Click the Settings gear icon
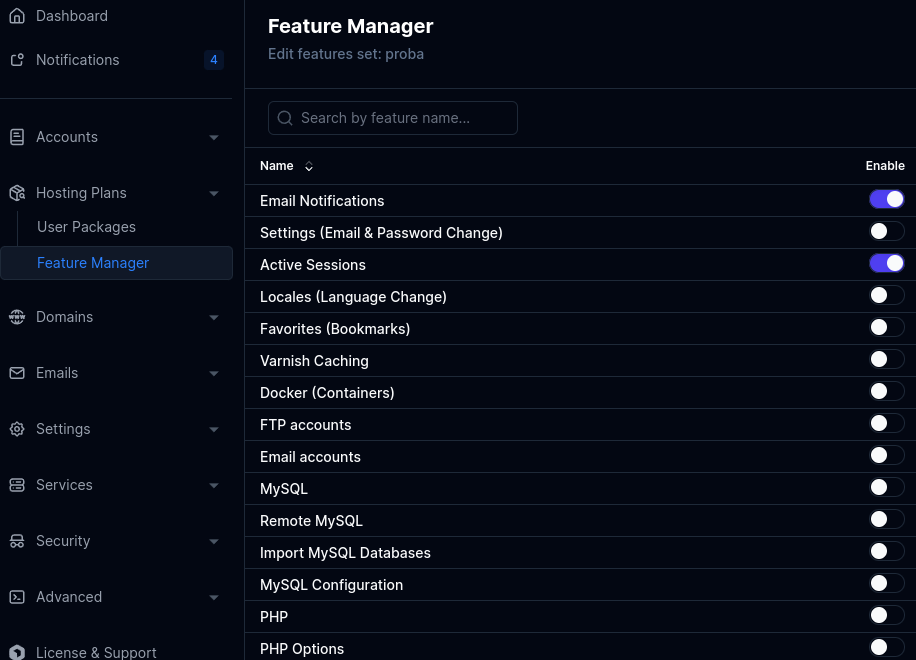 [x=17, y=429]
